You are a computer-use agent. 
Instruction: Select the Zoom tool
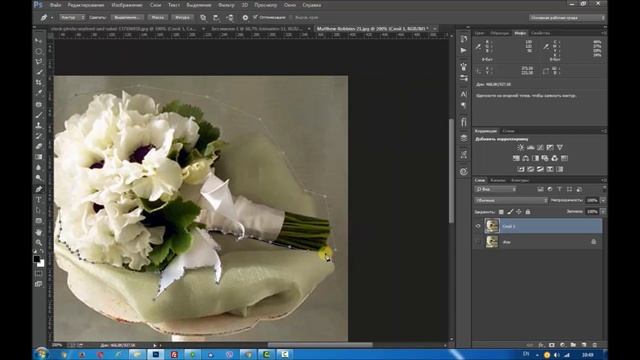pos(39,242)
